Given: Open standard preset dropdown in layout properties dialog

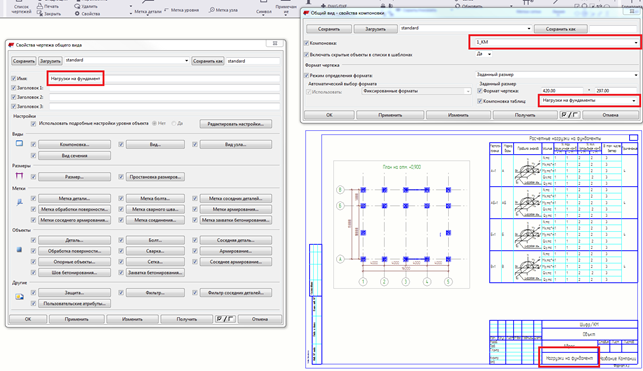Looking at the screenshot, I should 465,28.
